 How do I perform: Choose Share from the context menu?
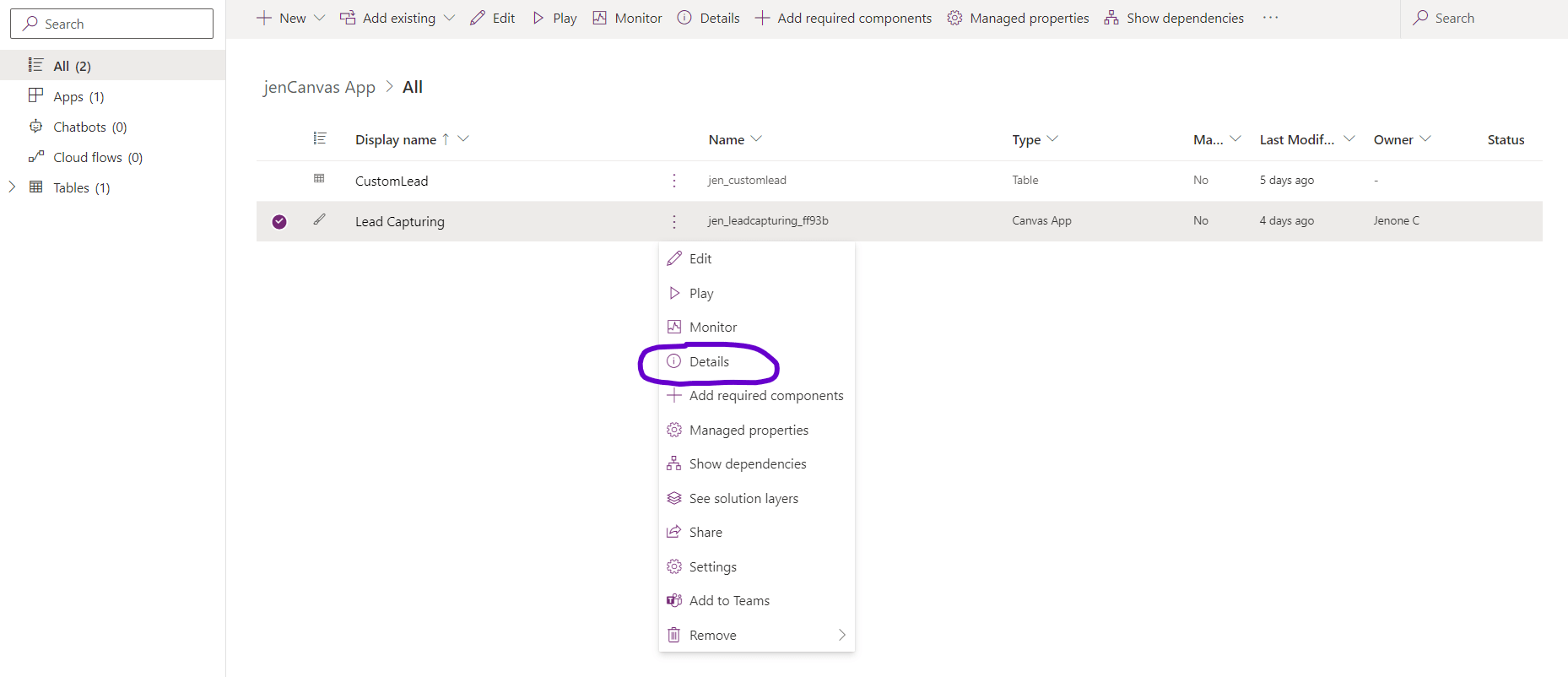point(757,532)
